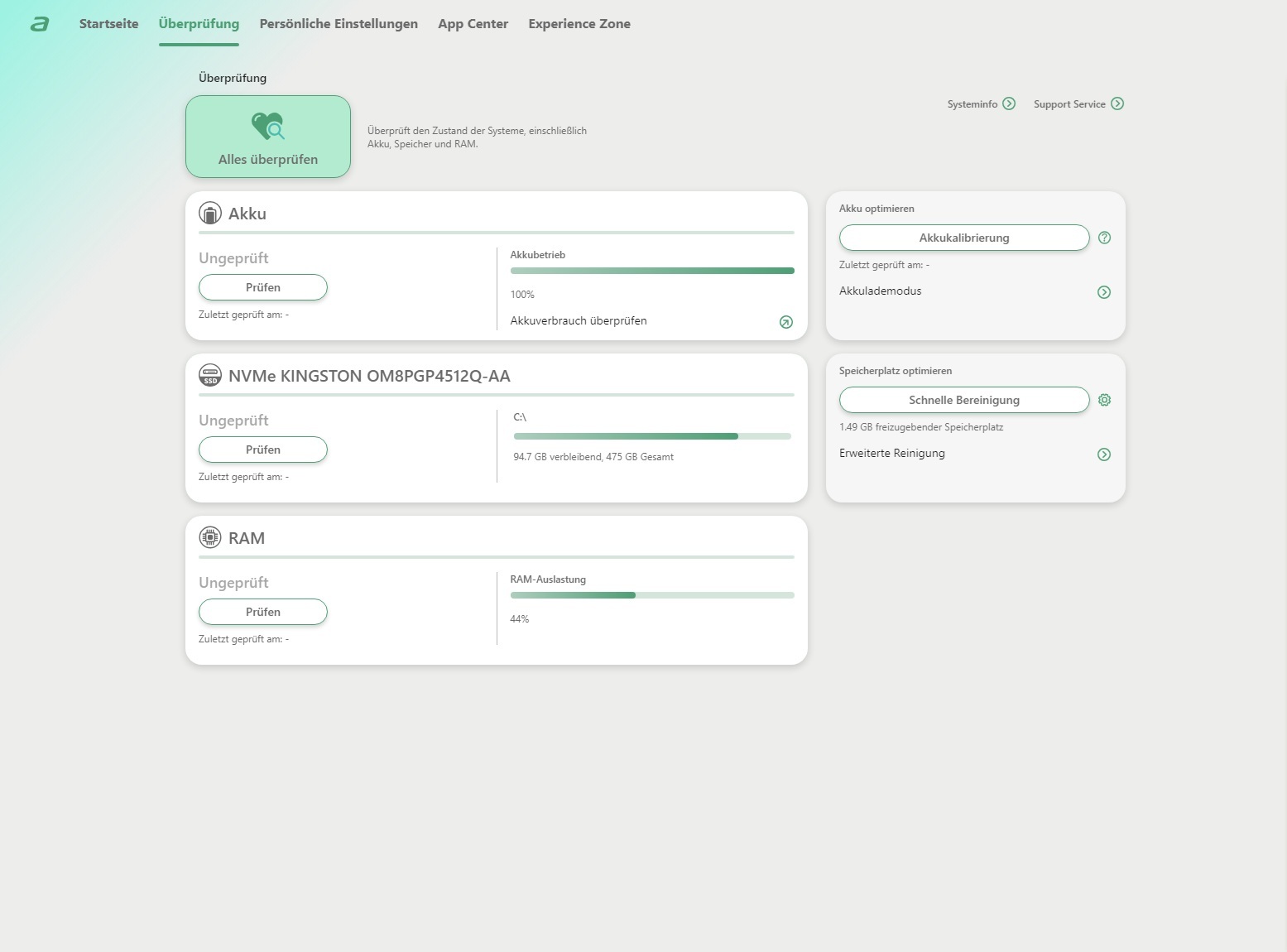Click the C:\ storage usage bar
Screen dimensions: 1287x952
coord(652,436)
